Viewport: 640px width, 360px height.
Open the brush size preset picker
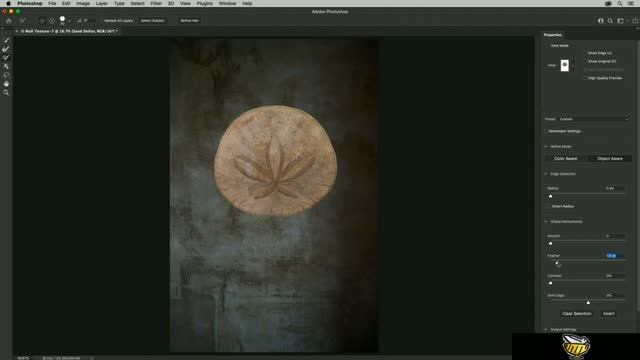pos(69,20)
